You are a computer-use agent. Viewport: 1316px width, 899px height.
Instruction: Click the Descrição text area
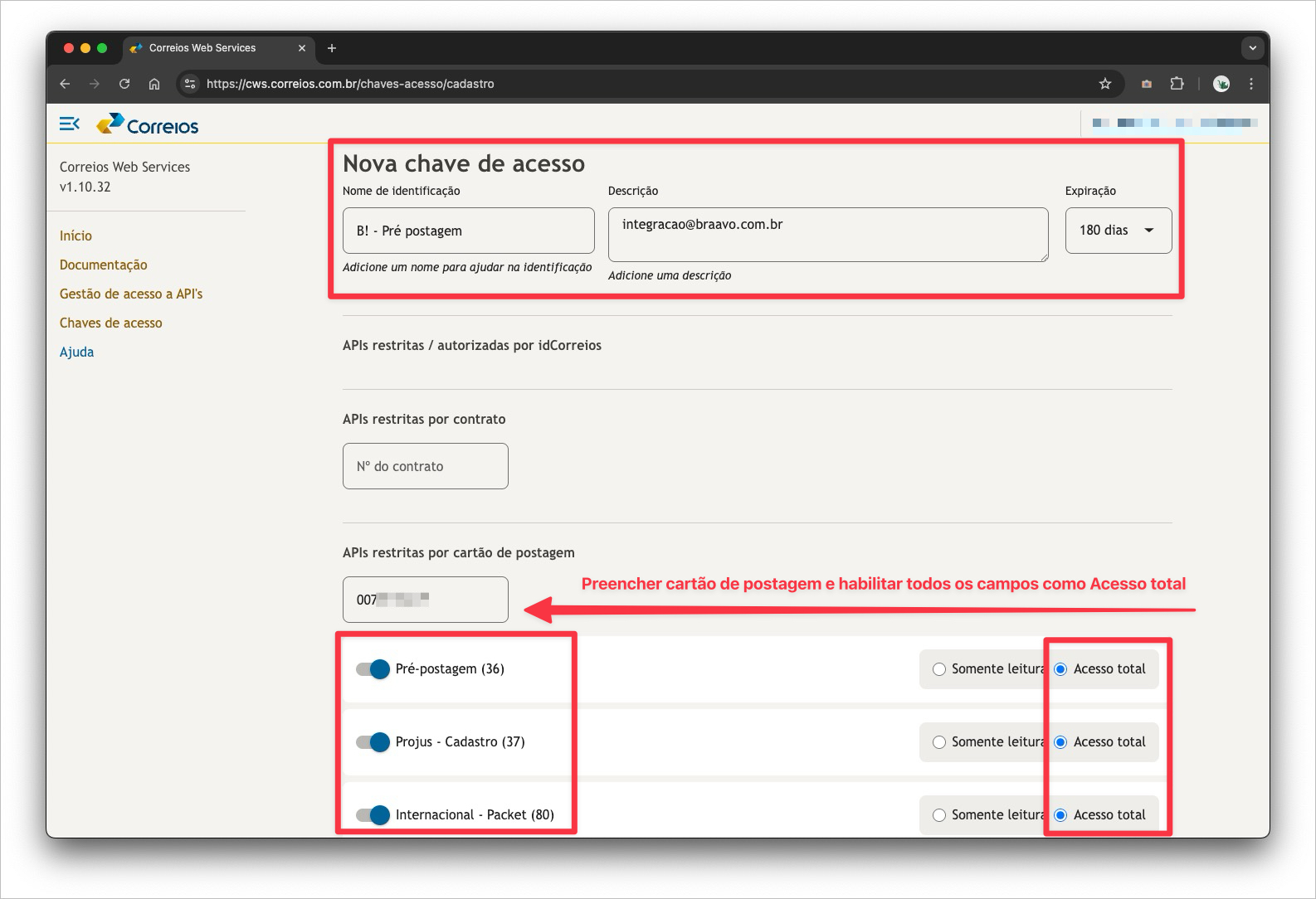click(828, 235)
